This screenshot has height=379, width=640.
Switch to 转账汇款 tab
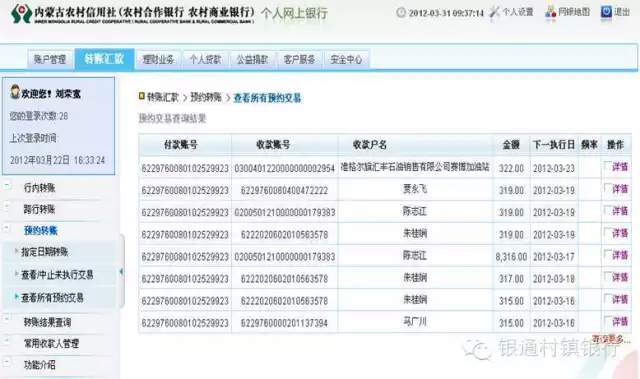[x=104, y=59]
